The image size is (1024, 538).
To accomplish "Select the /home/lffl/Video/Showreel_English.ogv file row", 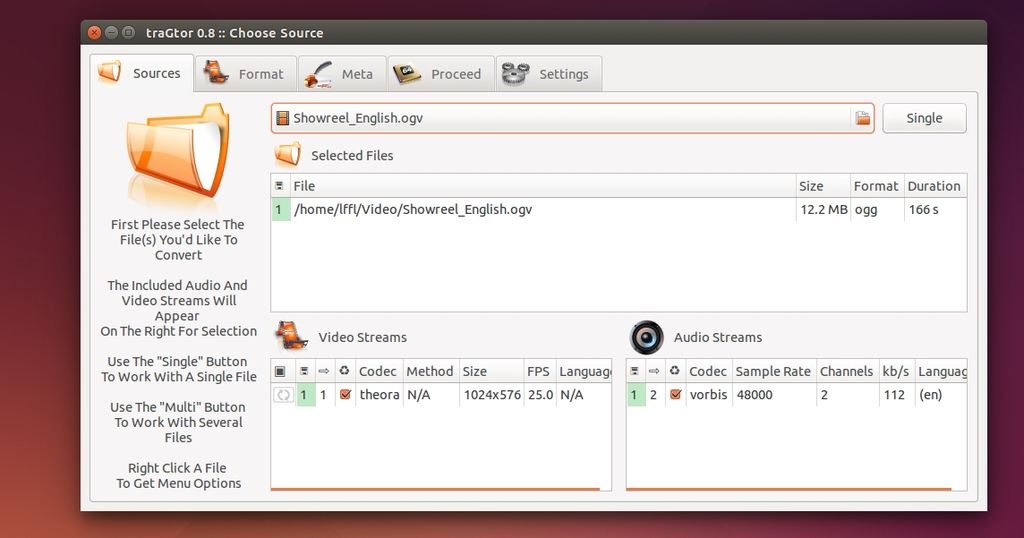I will [x=540, y=210].
